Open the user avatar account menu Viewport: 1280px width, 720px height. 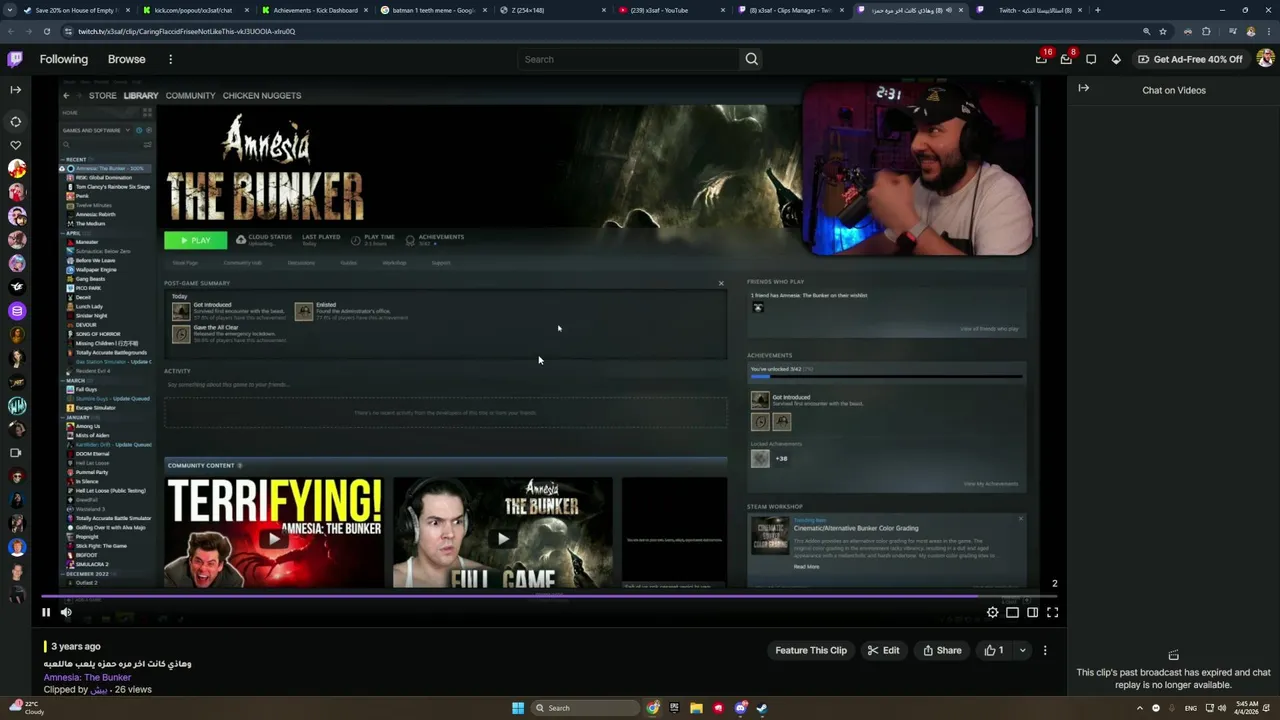pyautogui.click(x=1265, y=59)
